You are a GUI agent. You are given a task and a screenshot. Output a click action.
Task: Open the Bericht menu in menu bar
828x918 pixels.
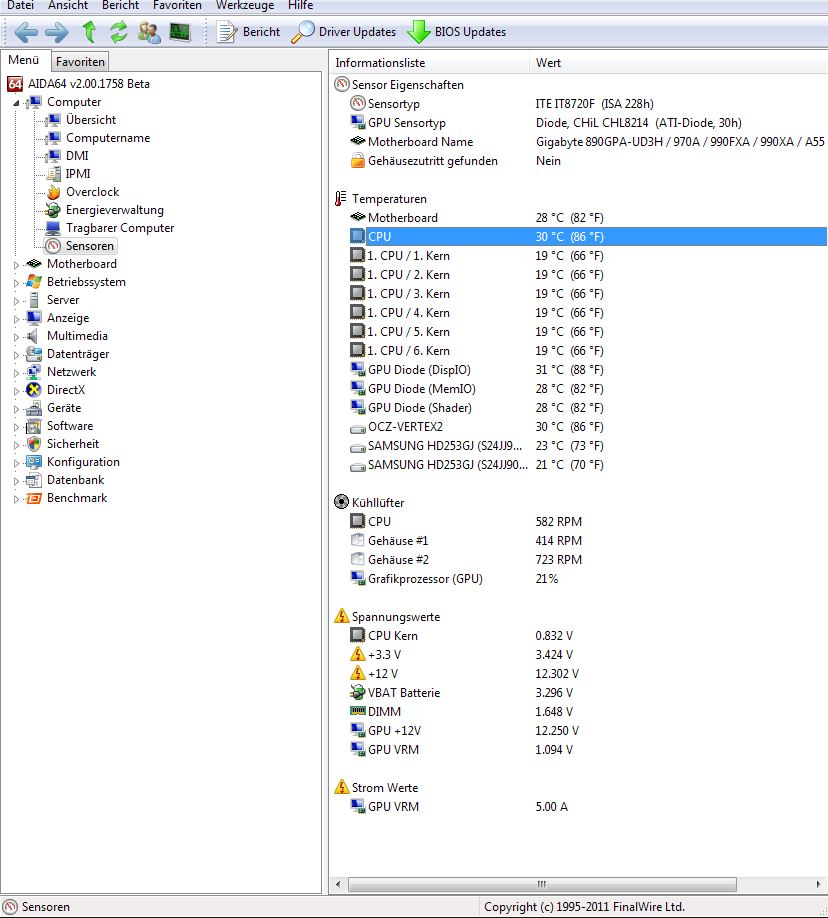click(120, 5)
